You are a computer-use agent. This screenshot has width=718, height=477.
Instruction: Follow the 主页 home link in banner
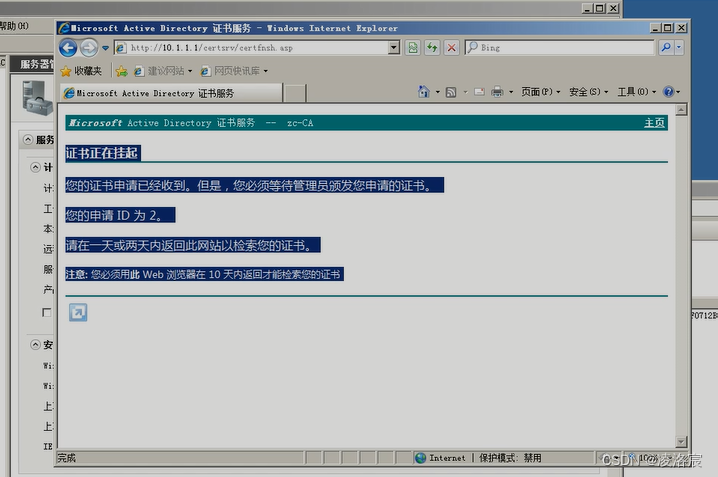click(654, 123)
